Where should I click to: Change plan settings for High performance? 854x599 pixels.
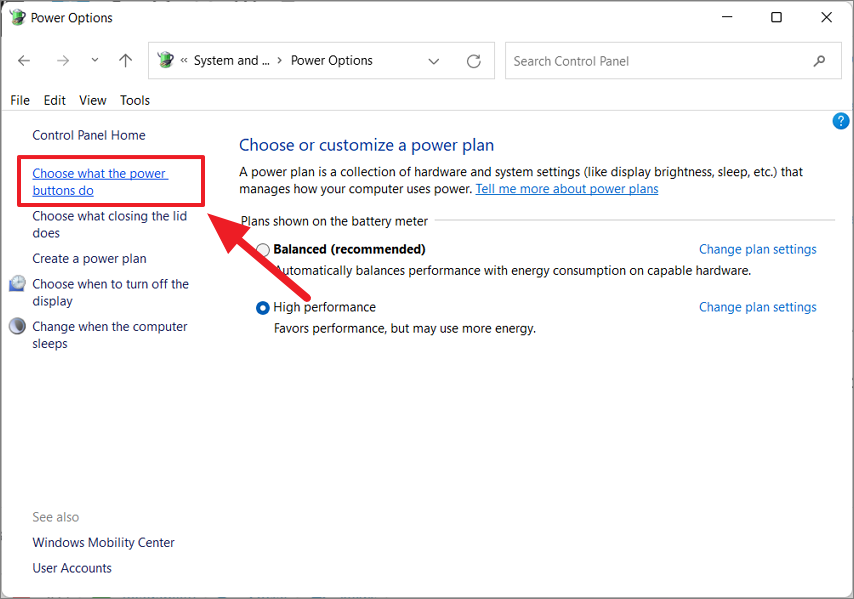[758, 307]
